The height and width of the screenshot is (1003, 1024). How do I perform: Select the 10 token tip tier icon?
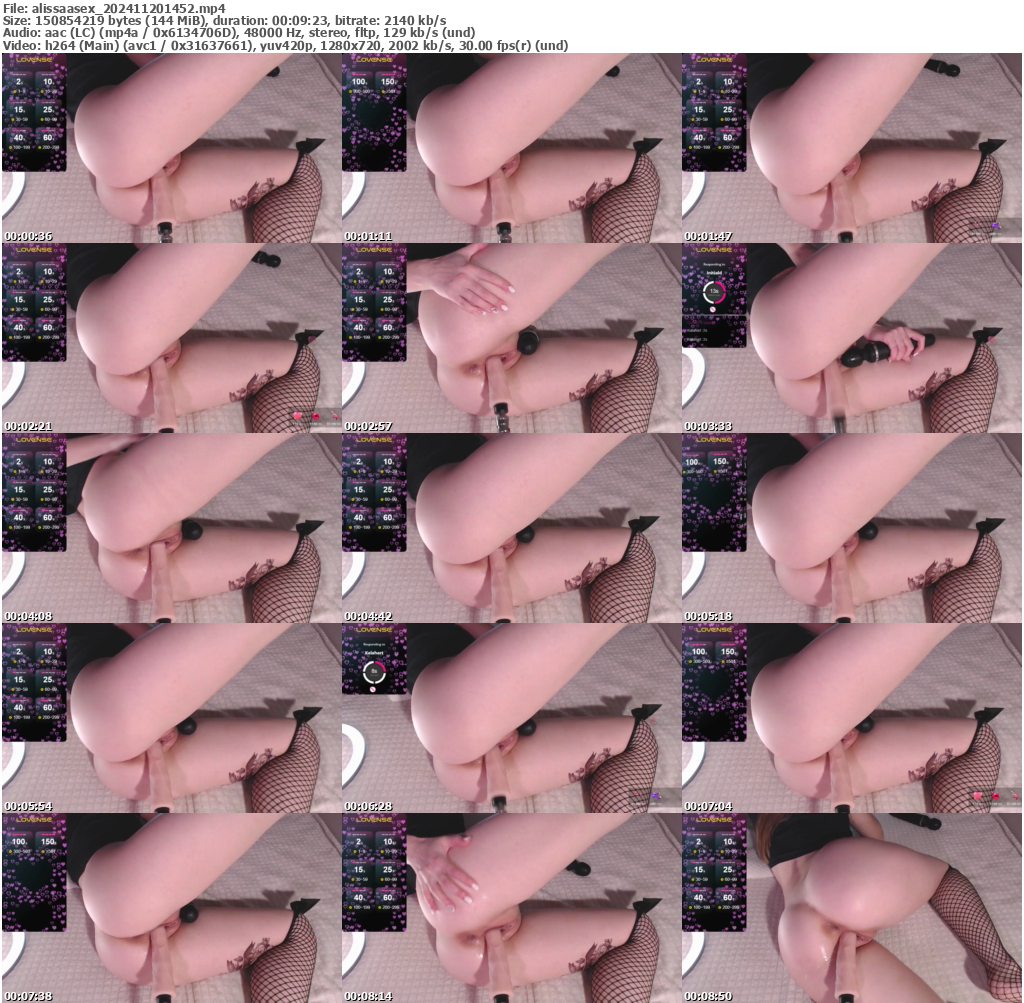click(x=48, y=81)
